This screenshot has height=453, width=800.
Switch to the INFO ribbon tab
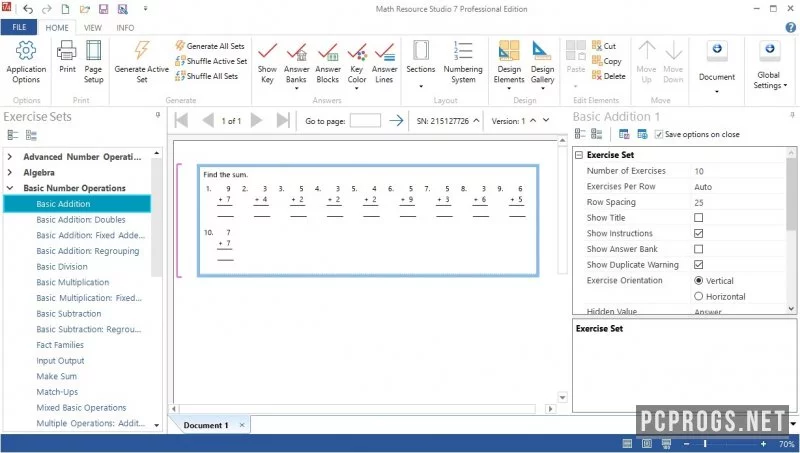(x=125, y=28)
